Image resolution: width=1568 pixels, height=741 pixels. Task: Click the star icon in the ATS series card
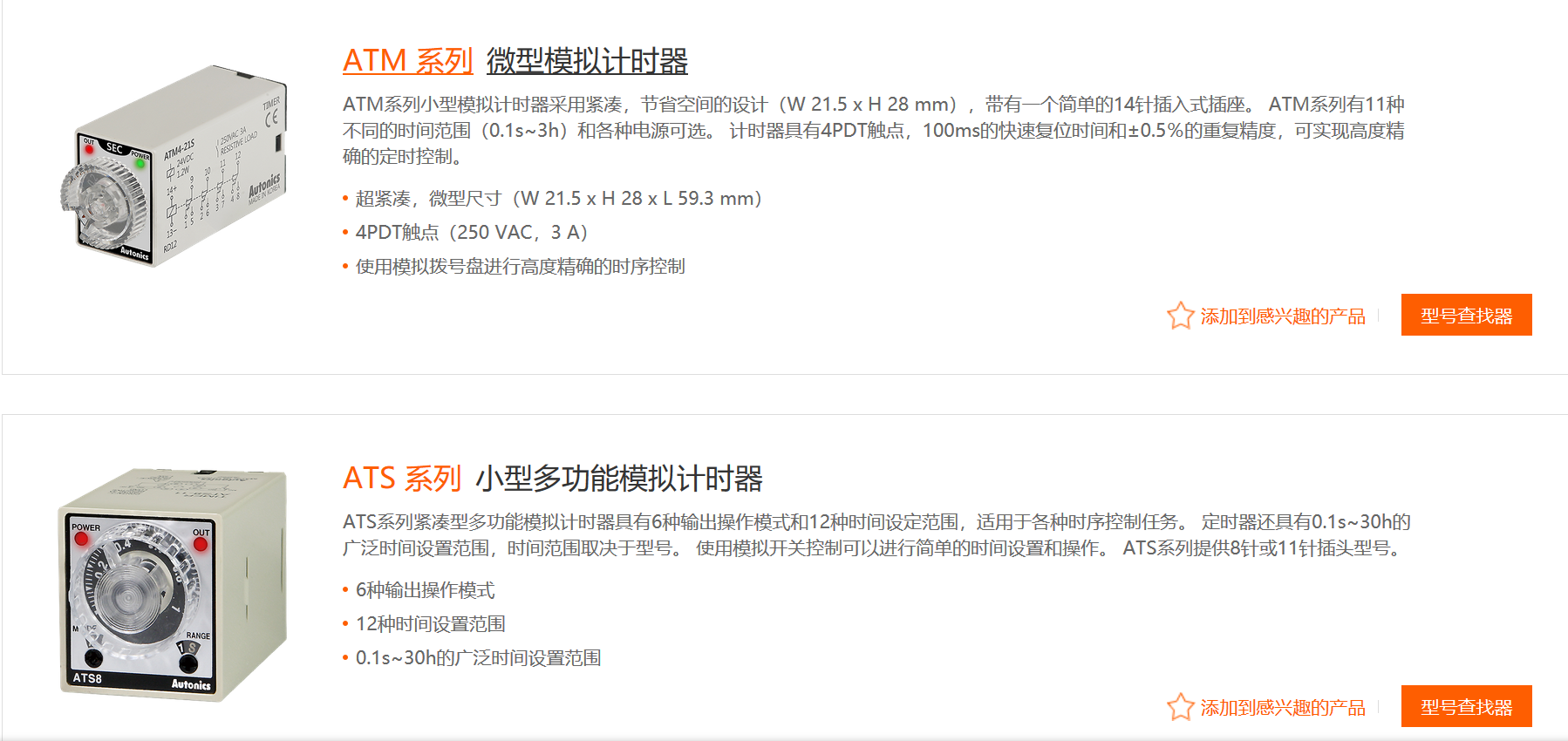click(x=1180, y=707)
